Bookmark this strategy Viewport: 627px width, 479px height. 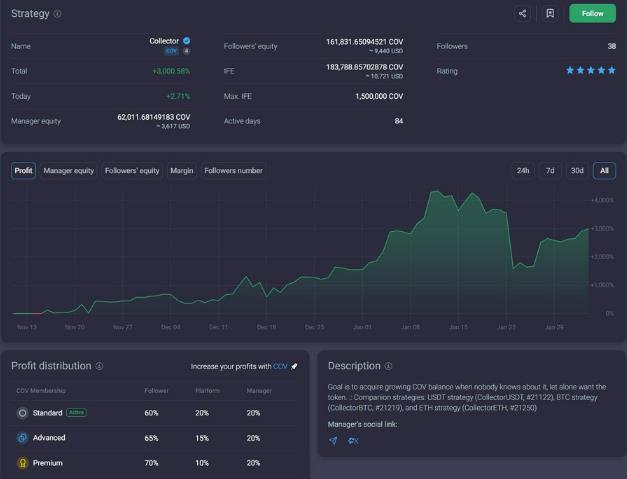pos(550,13)
